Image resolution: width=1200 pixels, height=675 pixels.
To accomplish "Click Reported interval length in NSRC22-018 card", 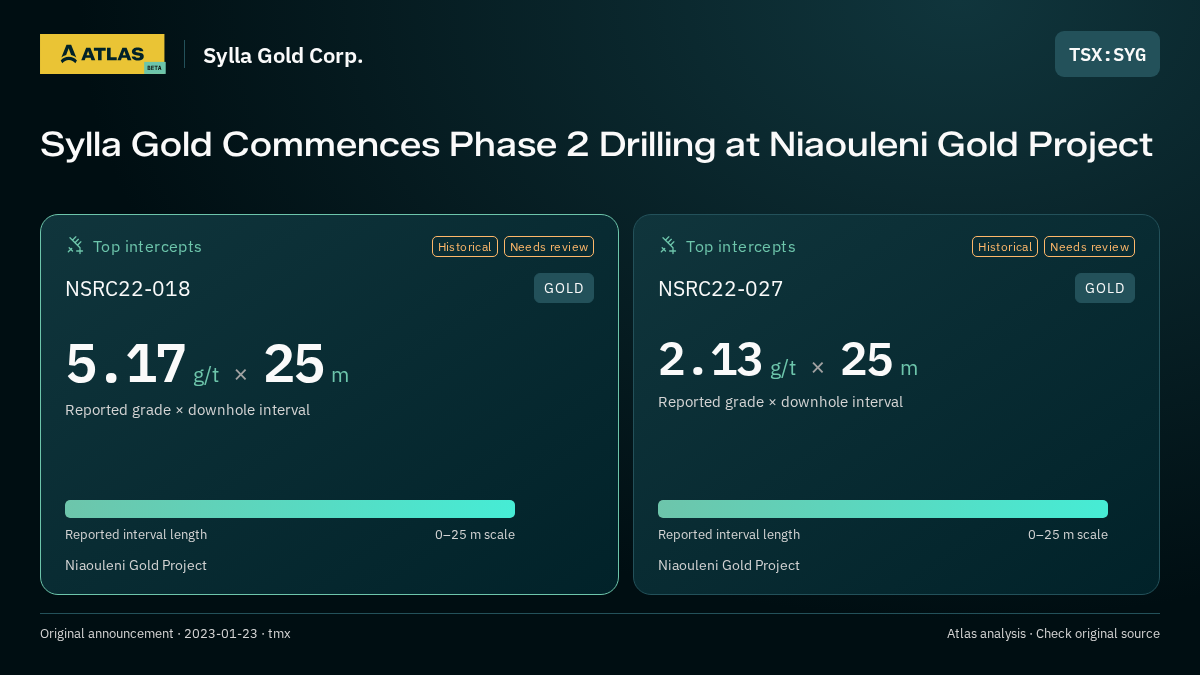I will 136,535.
